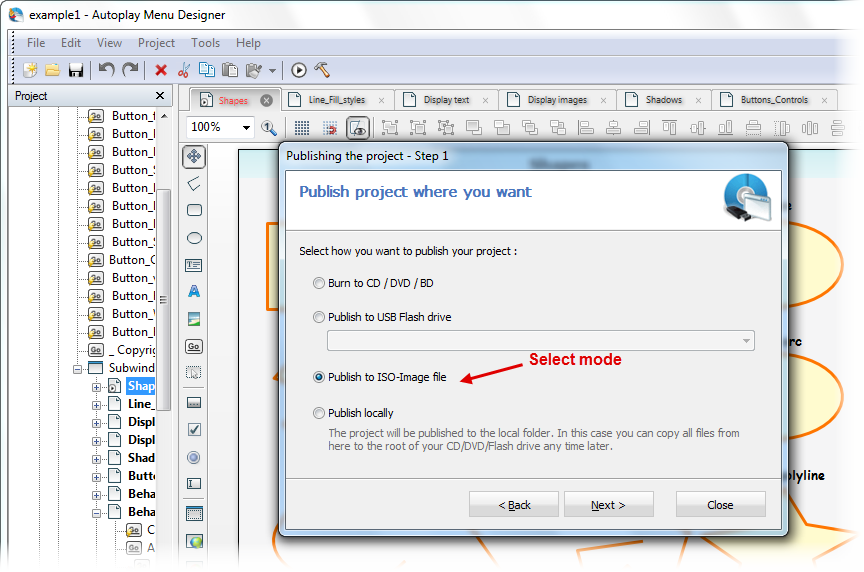Select the text input field tool
Screen dimensions: 864x572
coord(194,483)
